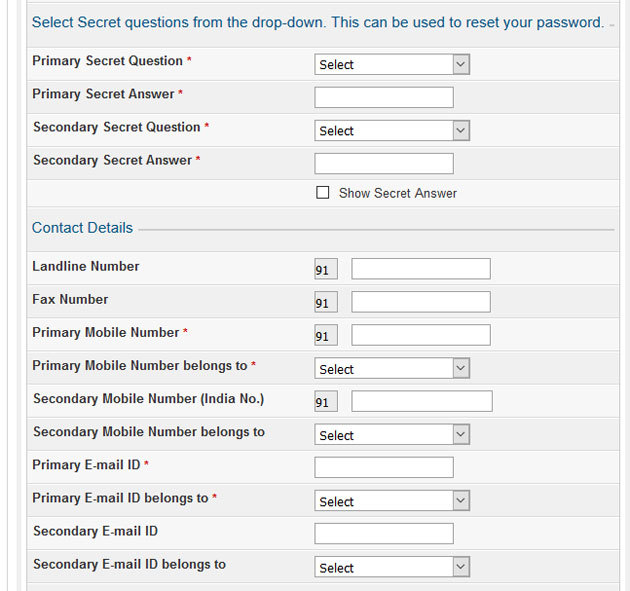630x591 pixels.
Task: Expand Secondary E-mail ID belongs to dropdown
Action: [391, 567]
